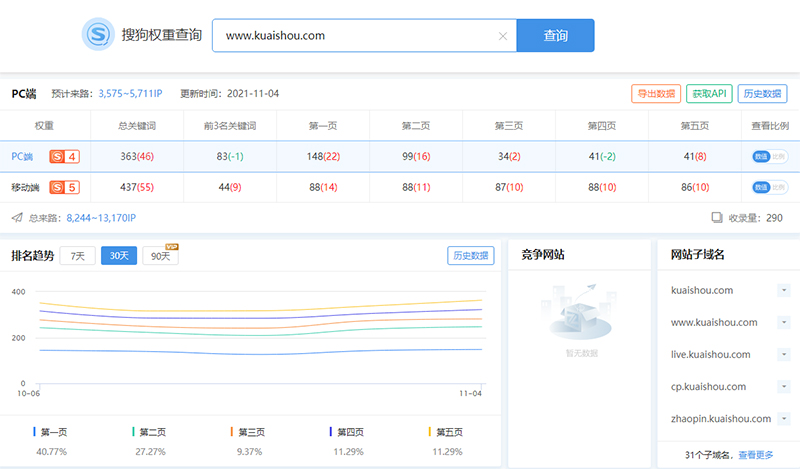800x469 pixels.
Task: Click the Sogou logo icon
Action: pyautogui.click(x=98, y=34)
